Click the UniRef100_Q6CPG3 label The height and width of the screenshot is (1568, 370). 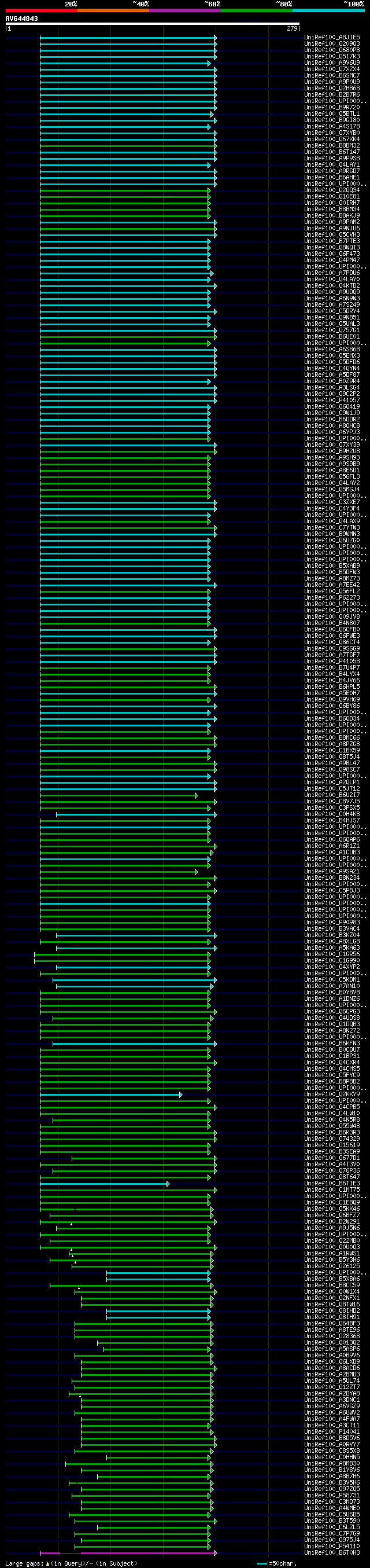tap(332, 1012)
